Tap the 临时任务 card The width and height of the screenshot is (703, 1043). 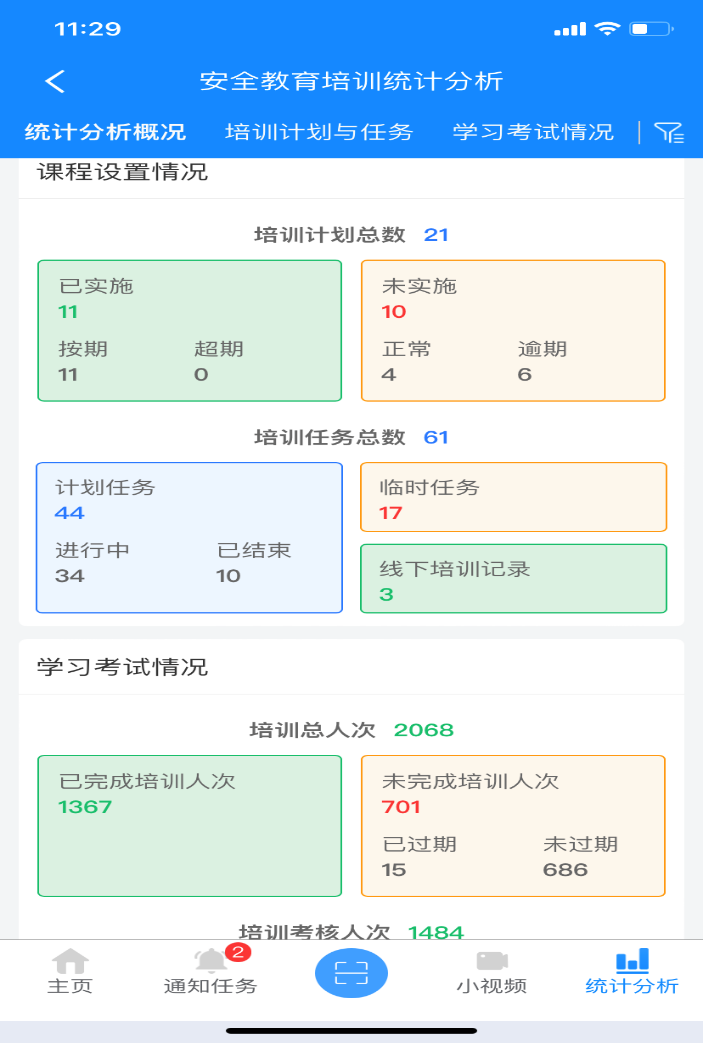pyautogui.click(x=513, y=497)
